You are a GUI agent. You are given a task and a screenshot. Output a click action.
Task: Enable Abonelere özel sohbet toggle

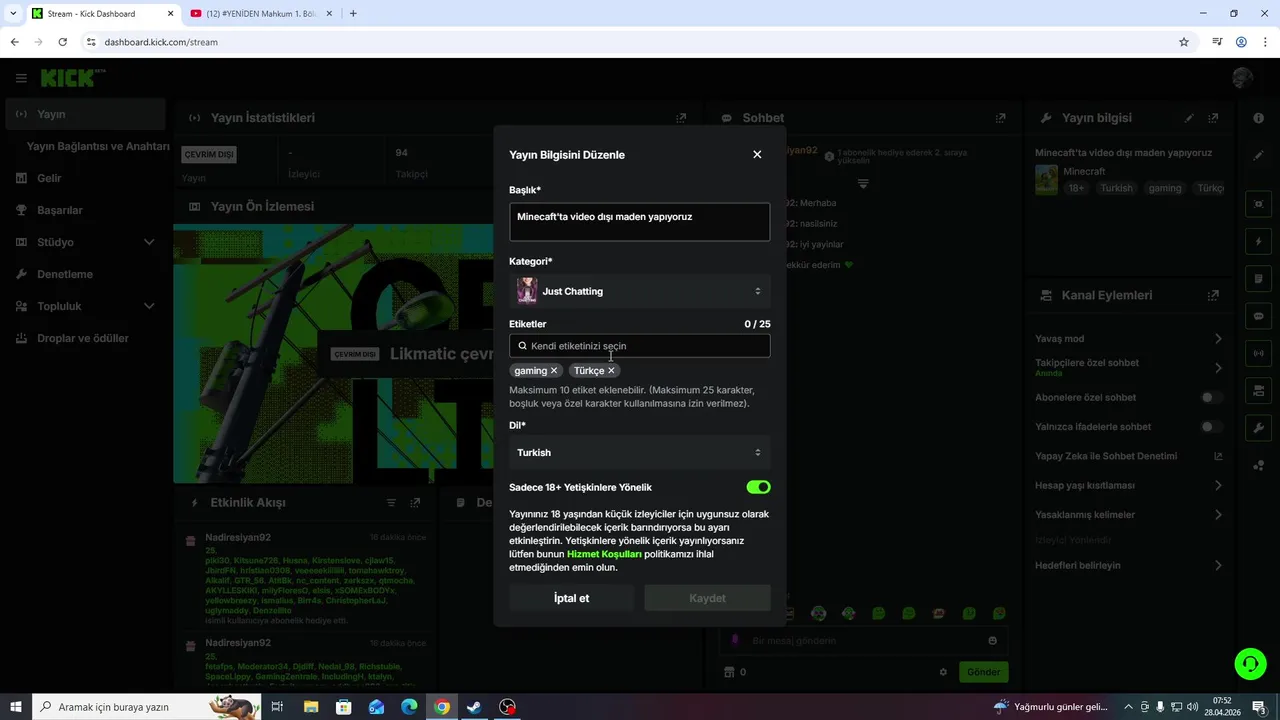[x=1212, y=397]
